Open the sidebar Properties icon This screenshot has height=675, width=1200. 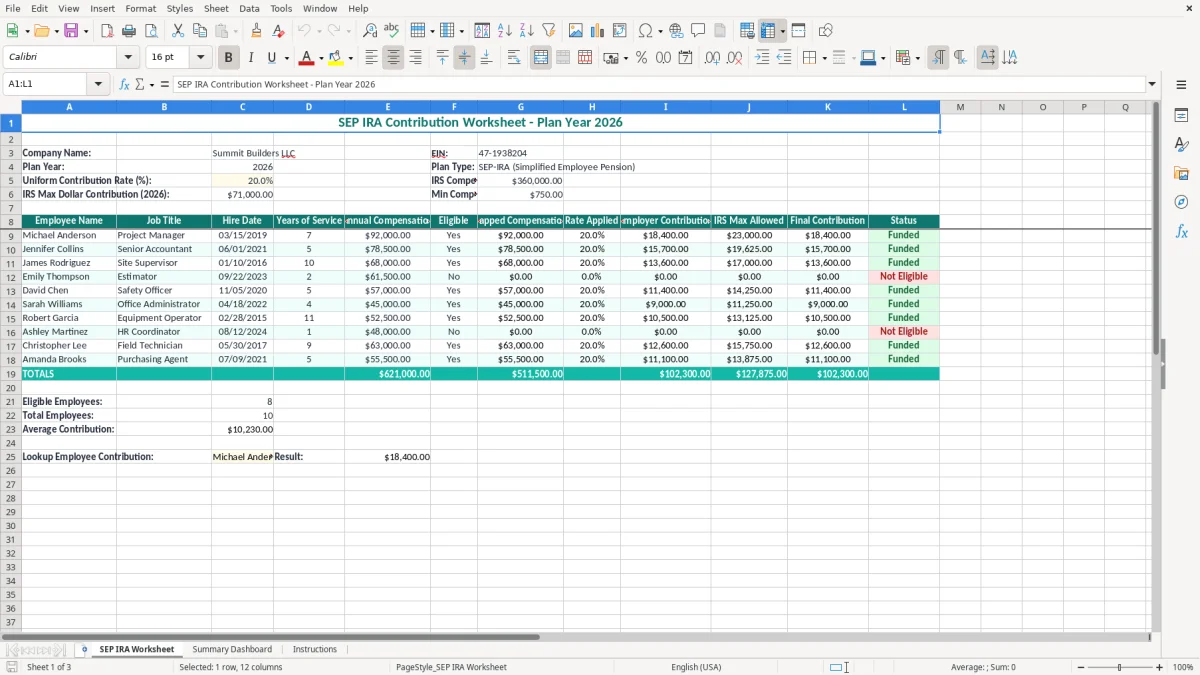coord(1181,115)
